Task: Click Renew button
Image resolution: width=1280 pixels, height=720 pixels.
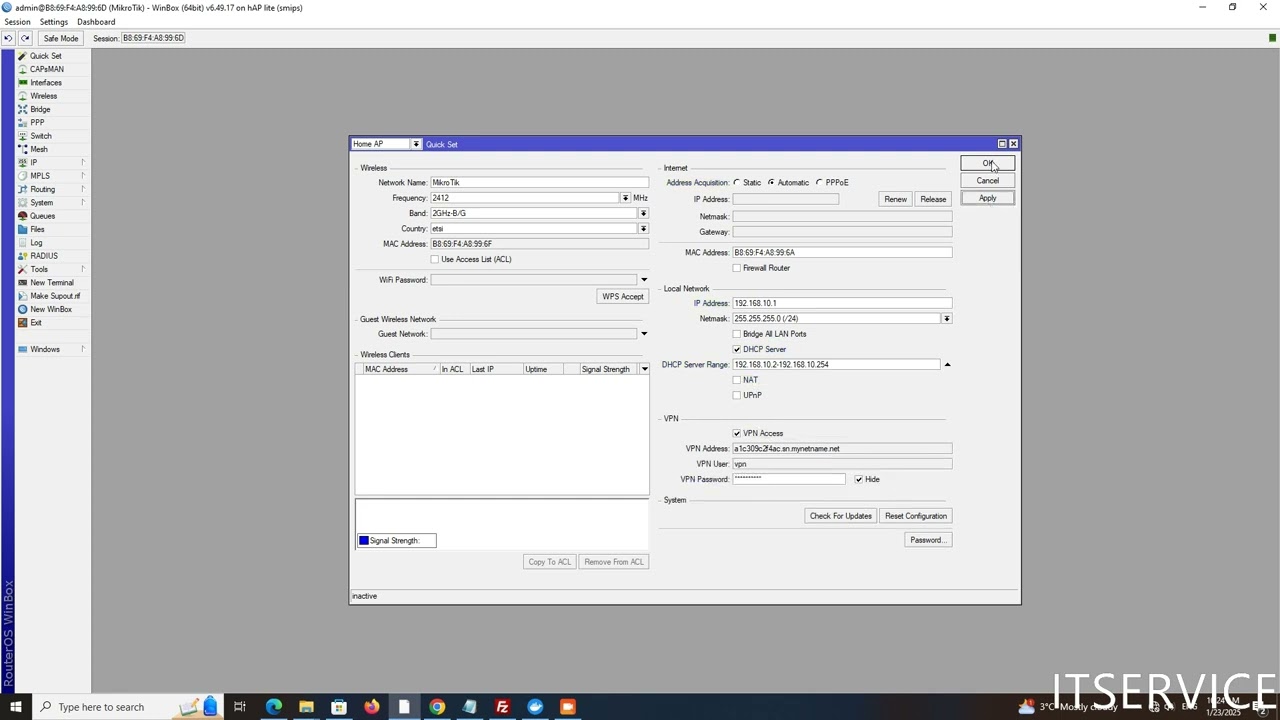Action: (x=895, y=199)
